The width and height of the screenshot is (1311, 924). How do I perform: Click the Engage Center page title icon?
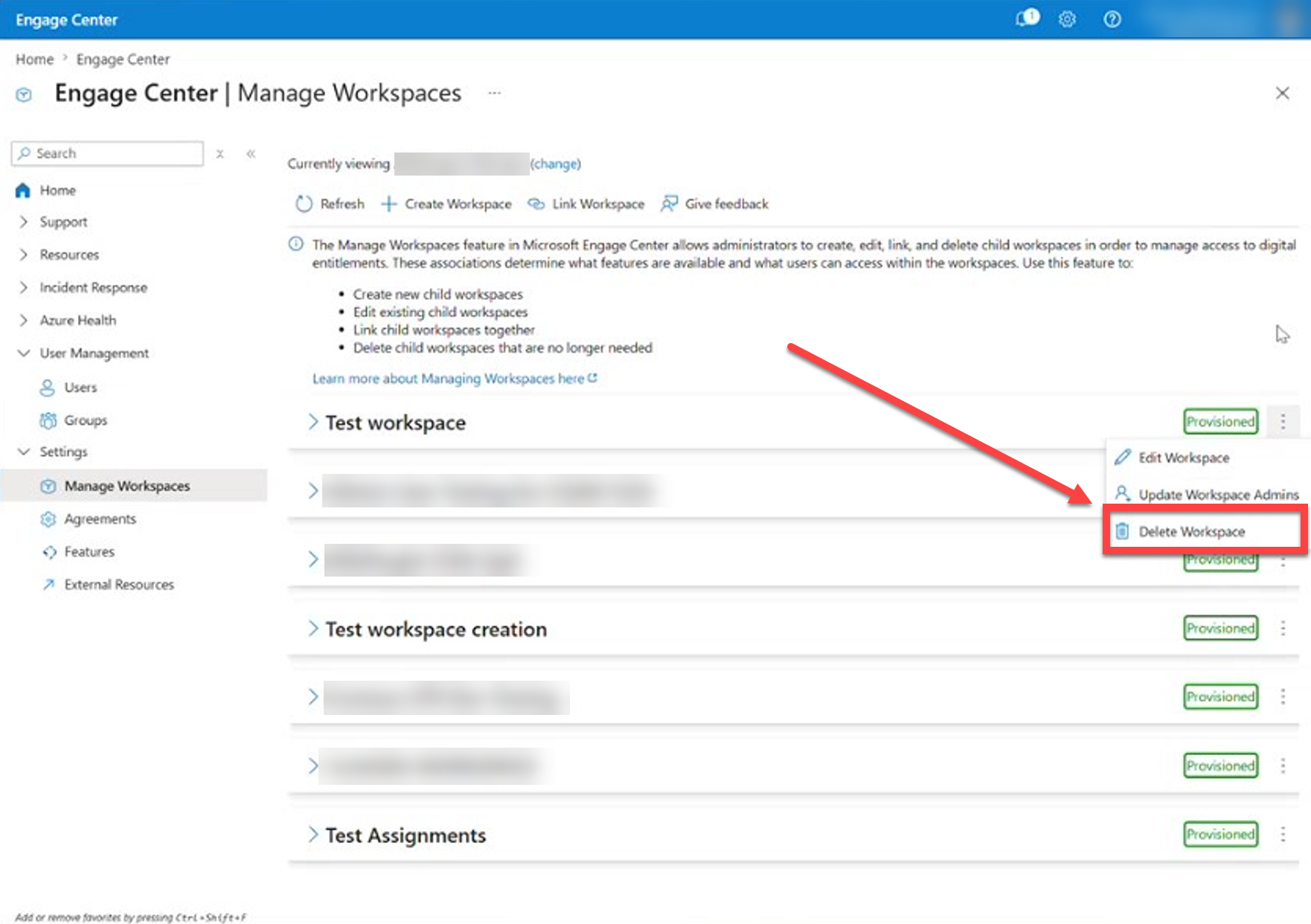[x=24, y=94]
